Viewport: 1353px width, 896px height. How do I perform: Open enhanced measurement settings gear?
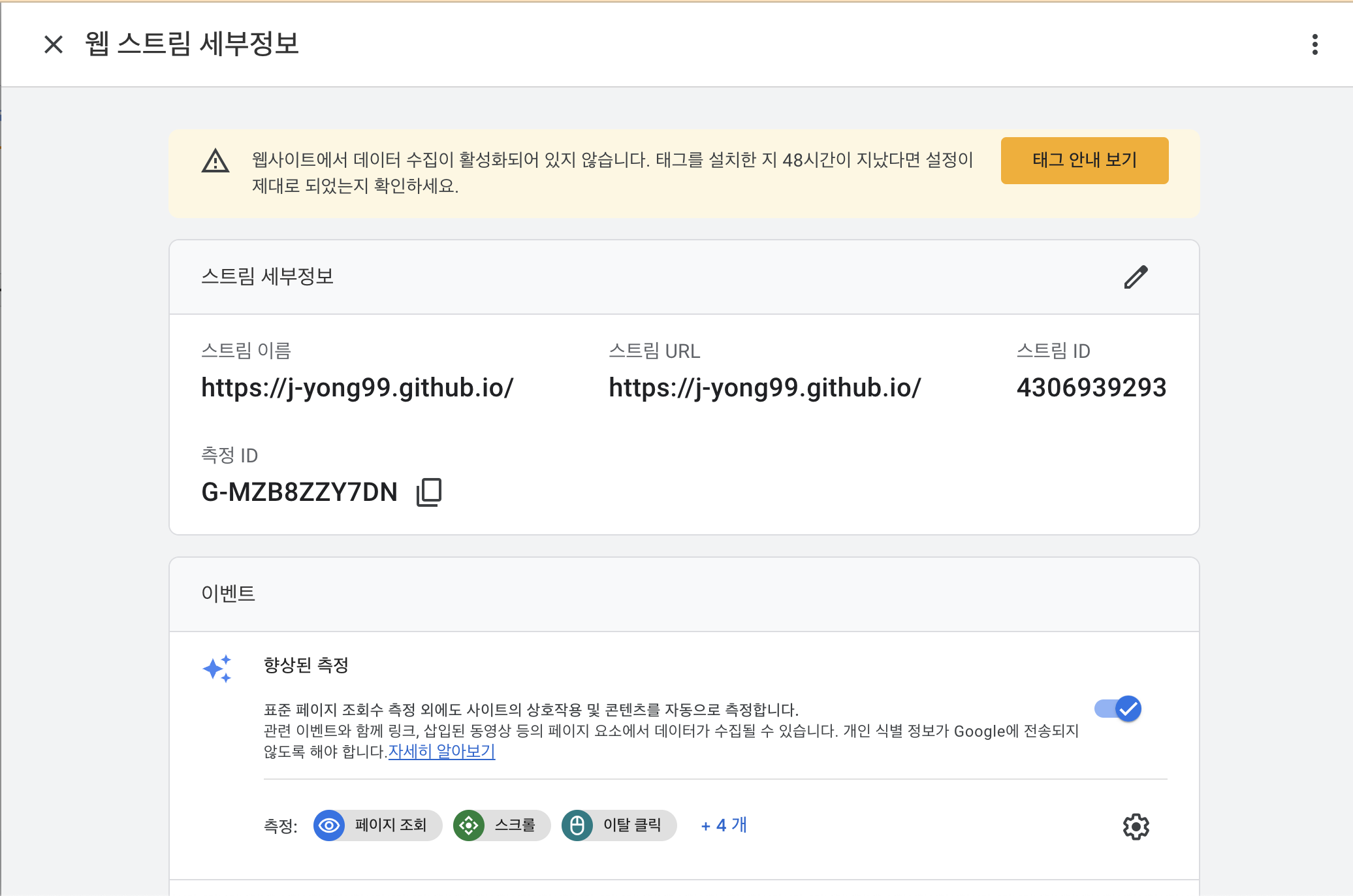coord(1136,827)
